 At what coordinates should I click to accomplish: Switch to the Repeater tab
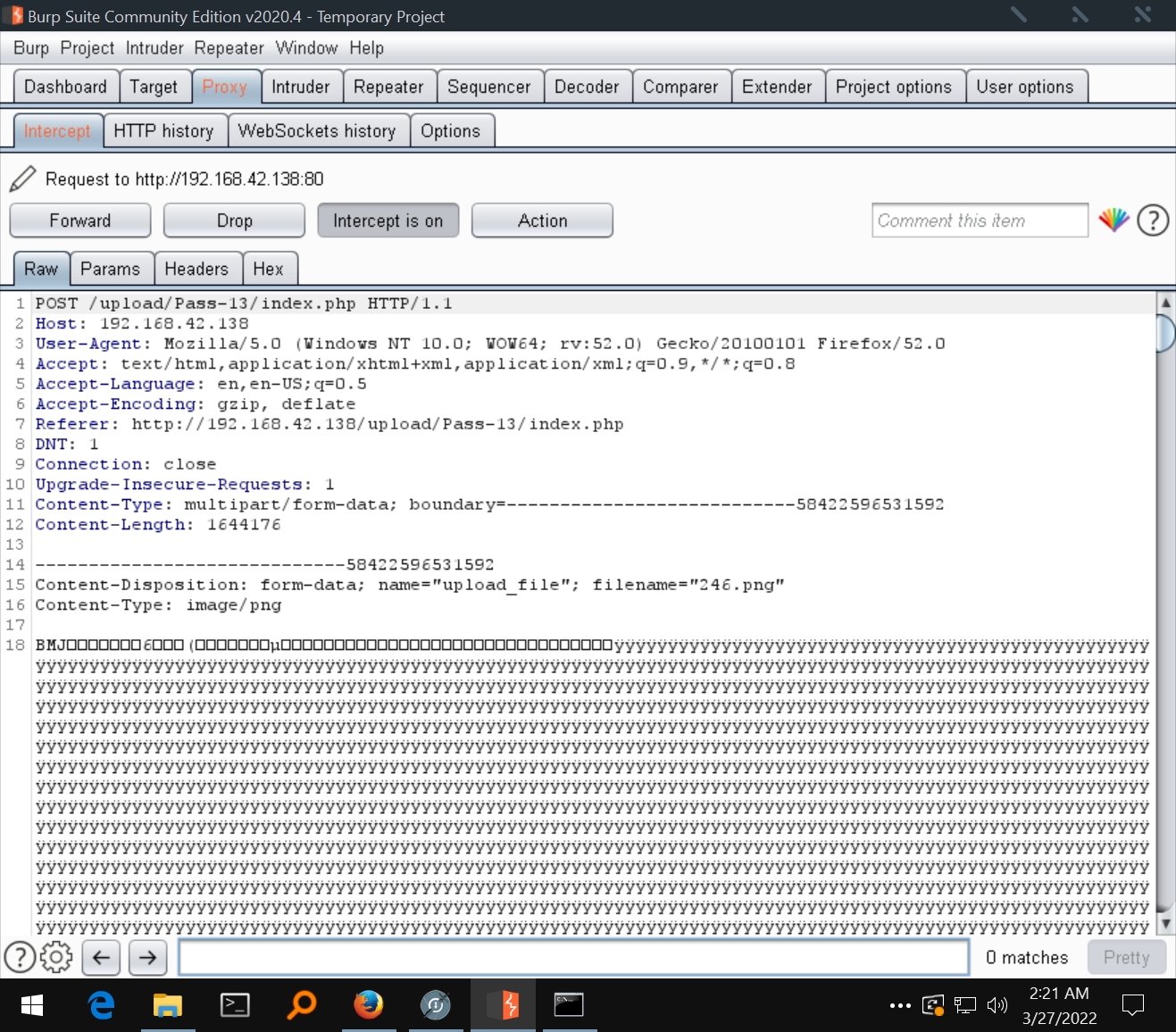click(x=388, y=87)
